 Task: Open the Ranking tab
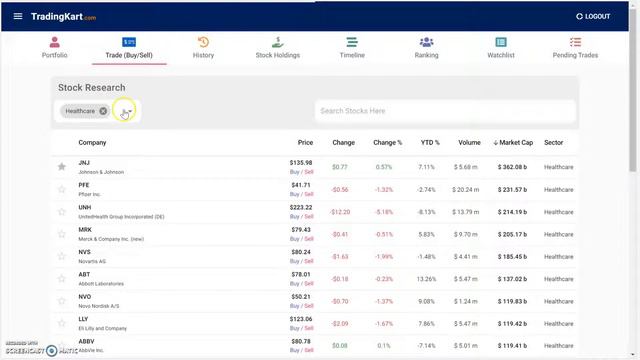point(427,48)
